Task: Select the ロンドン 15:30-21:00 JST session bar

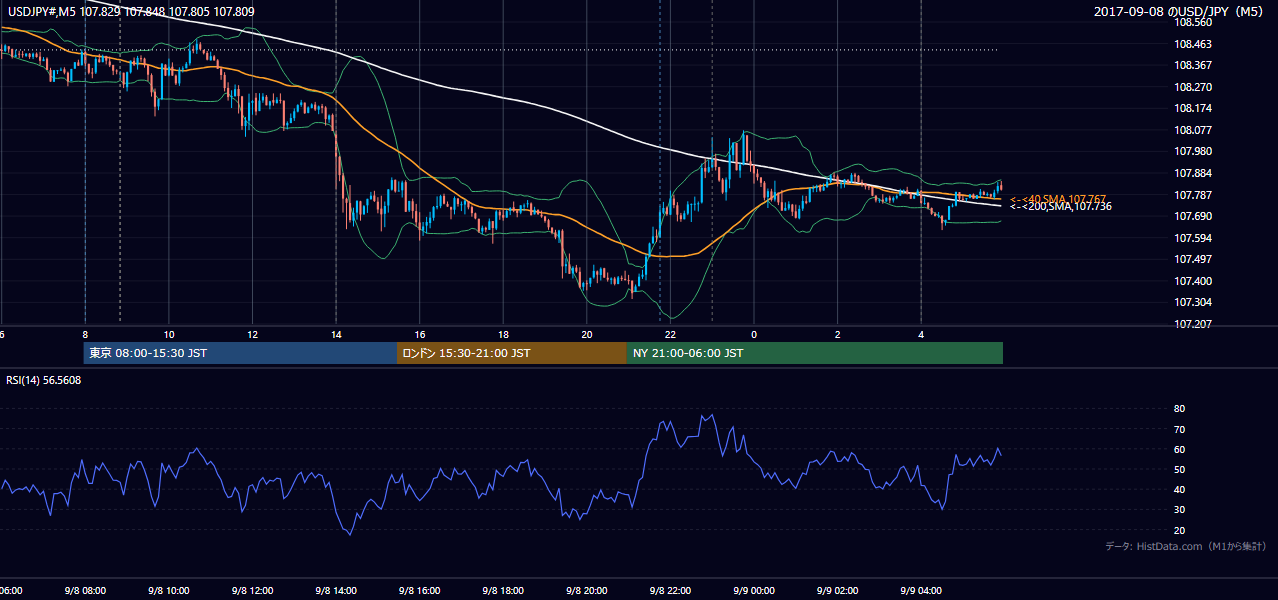Action: tap(512, 353)
